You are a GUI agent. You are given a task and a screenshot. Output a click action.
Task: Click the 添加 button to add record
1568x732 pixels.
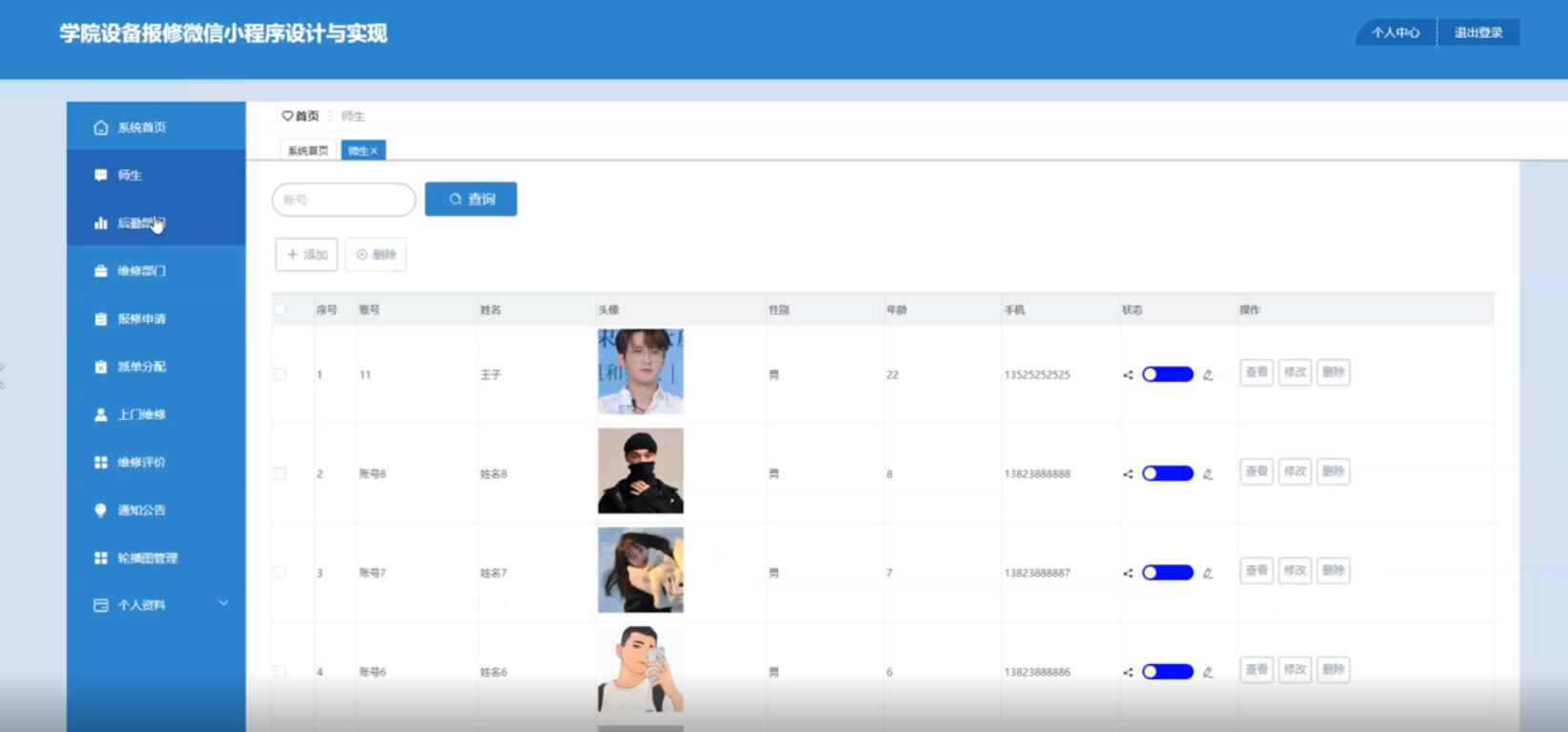pyautogui.click(x=306, y=255)
